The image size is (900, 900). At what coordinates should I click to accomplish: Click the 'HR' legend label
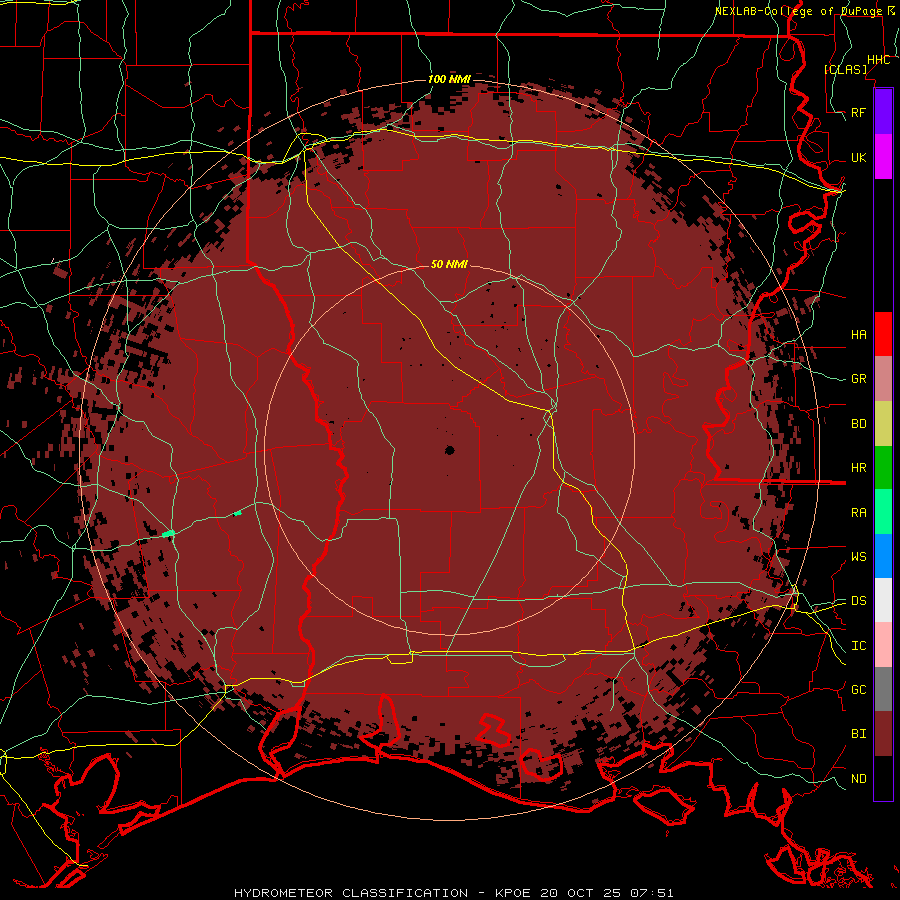tap(858, 468)
